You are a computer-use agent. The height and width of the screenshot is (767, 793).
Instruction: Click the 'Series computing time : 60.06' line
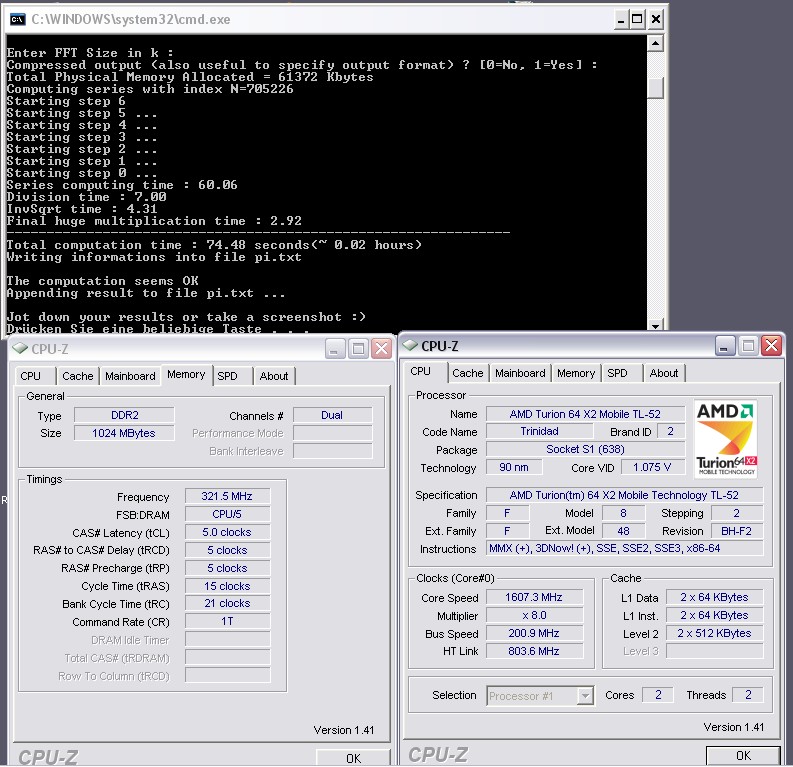coord(122,185)
